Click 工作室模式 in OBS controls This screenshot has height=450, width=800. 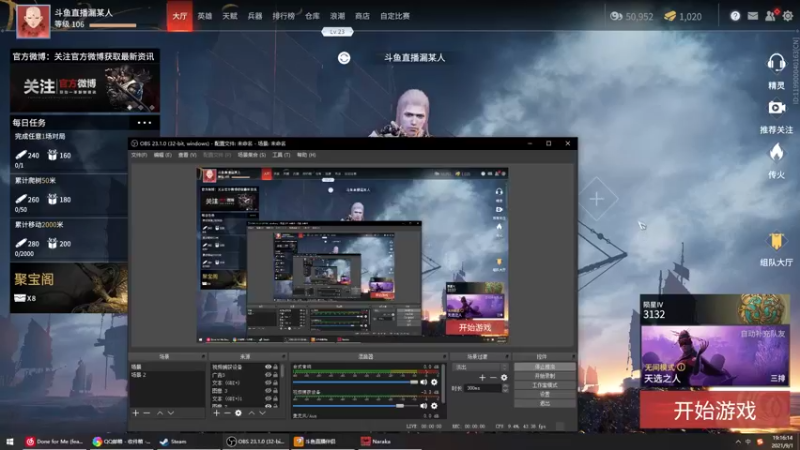click(x=545, y=385)
